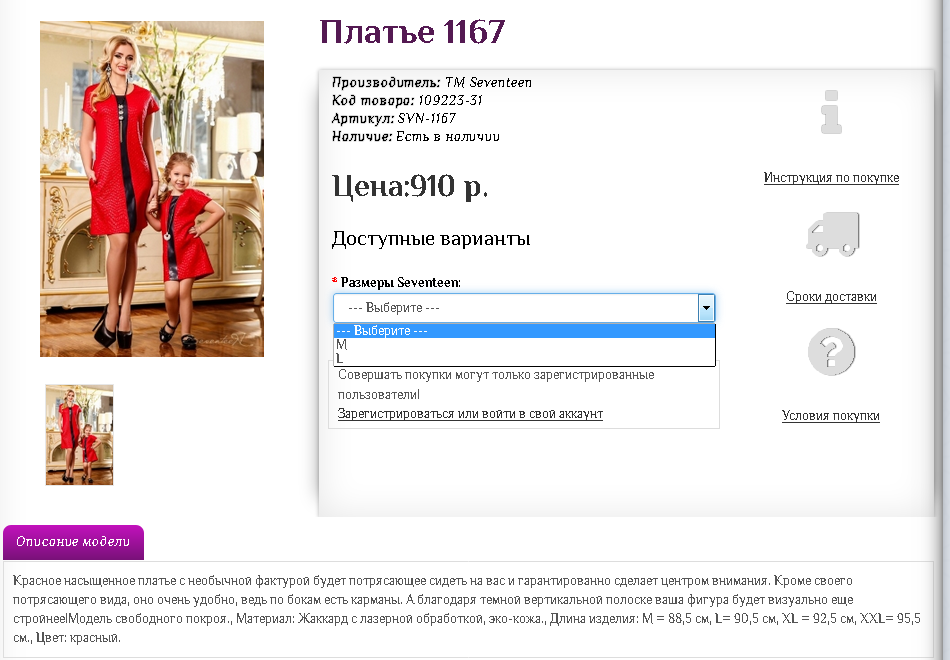The width and height of the screenshot is (950, 660).
Task: Open the Сроки доставки link
Action: (x=831, y=296)
